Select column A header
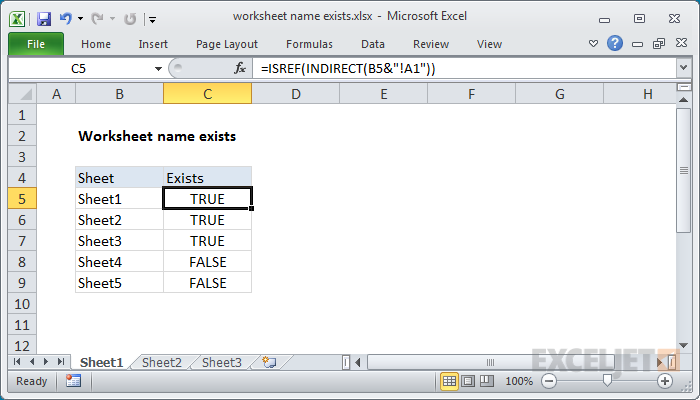This screenshot has height=400, width=700. tap(56, 94)
